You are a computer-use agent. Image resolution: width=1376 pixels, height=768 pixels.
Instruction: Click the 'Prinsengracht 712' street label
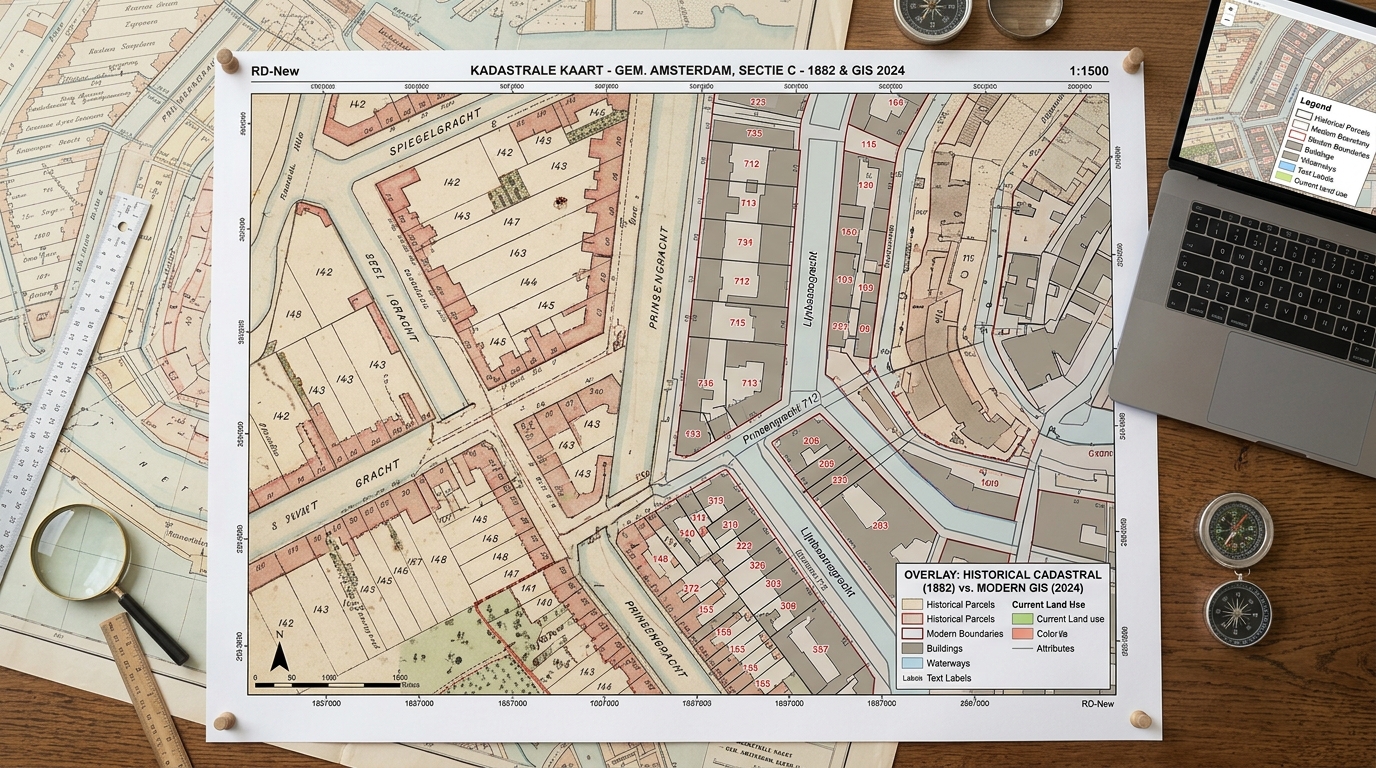click(x=783, y=418)
